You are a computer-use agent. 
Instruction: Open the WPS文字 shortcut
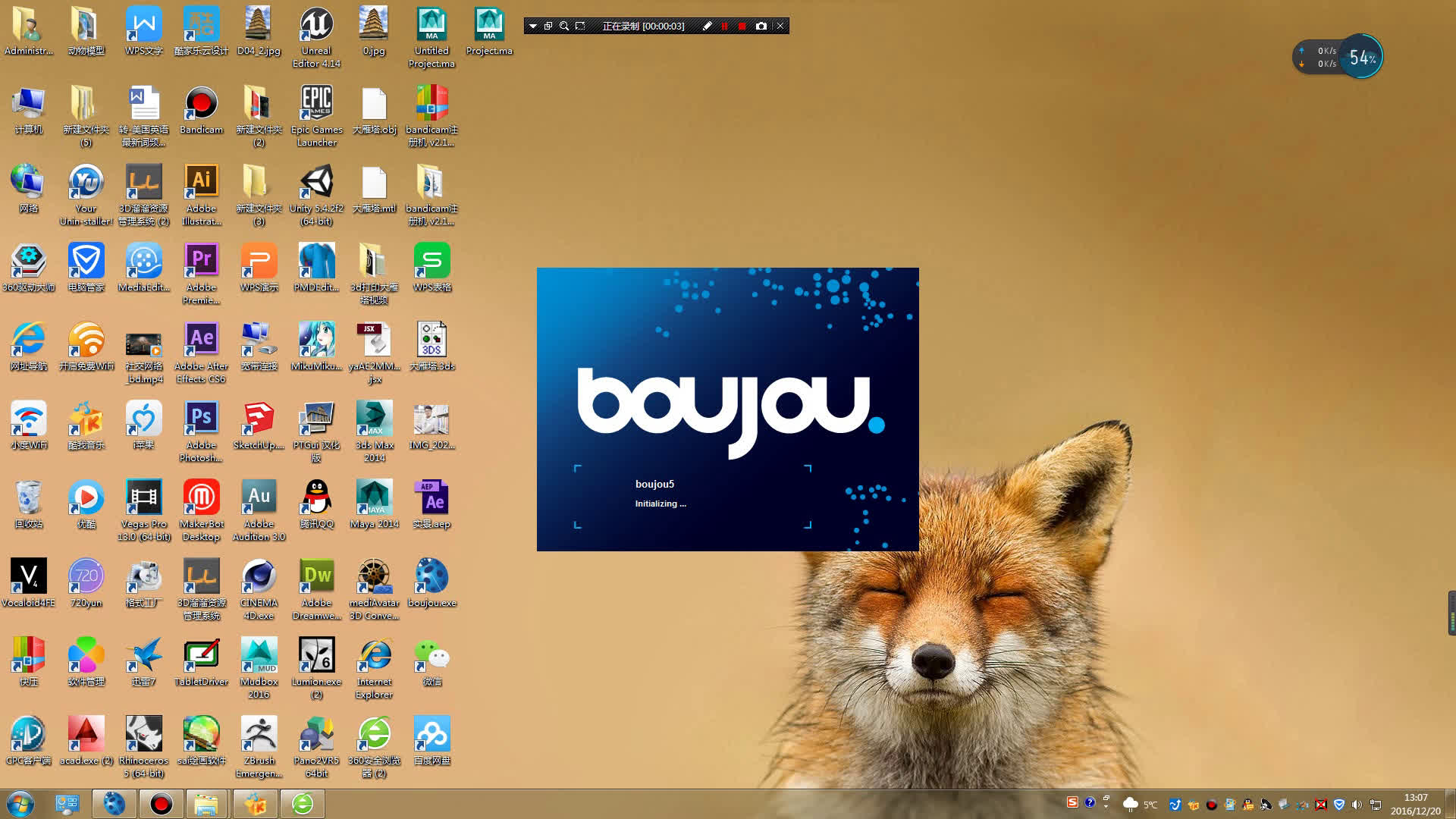(143, 31)
